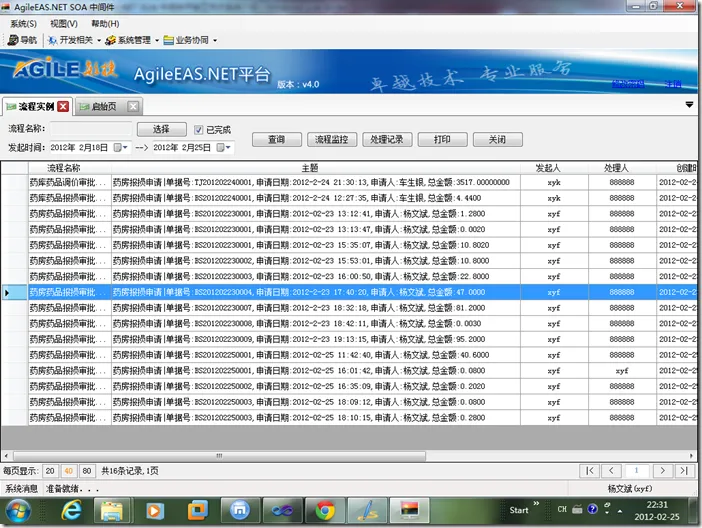Viewport: 702px width, 528px height.
Task: Expand the 系统管理 dropdown arrow
Action: 157,40
